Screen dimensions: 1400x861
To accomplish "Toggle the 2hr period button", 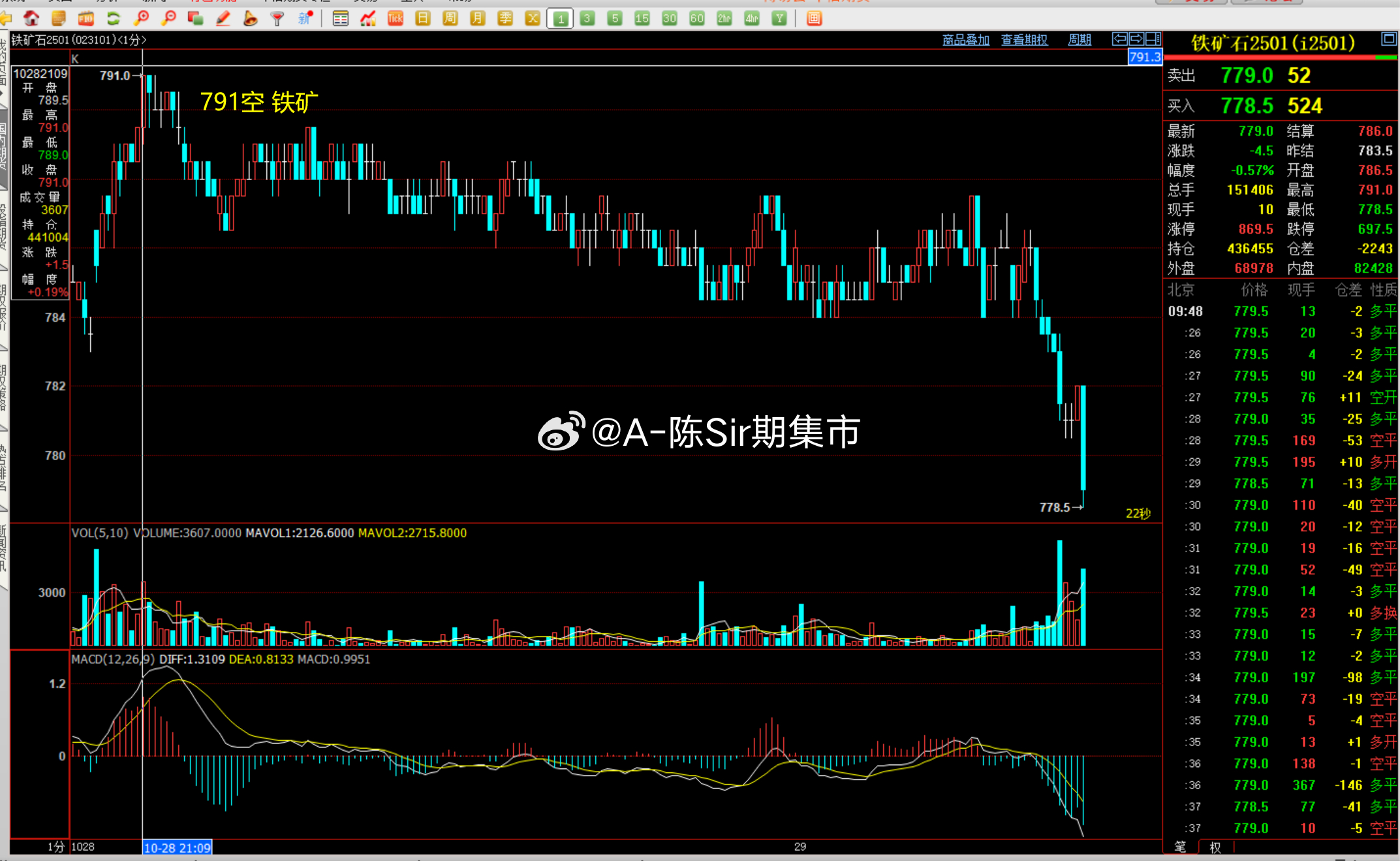I will click(x=724, y=19).
